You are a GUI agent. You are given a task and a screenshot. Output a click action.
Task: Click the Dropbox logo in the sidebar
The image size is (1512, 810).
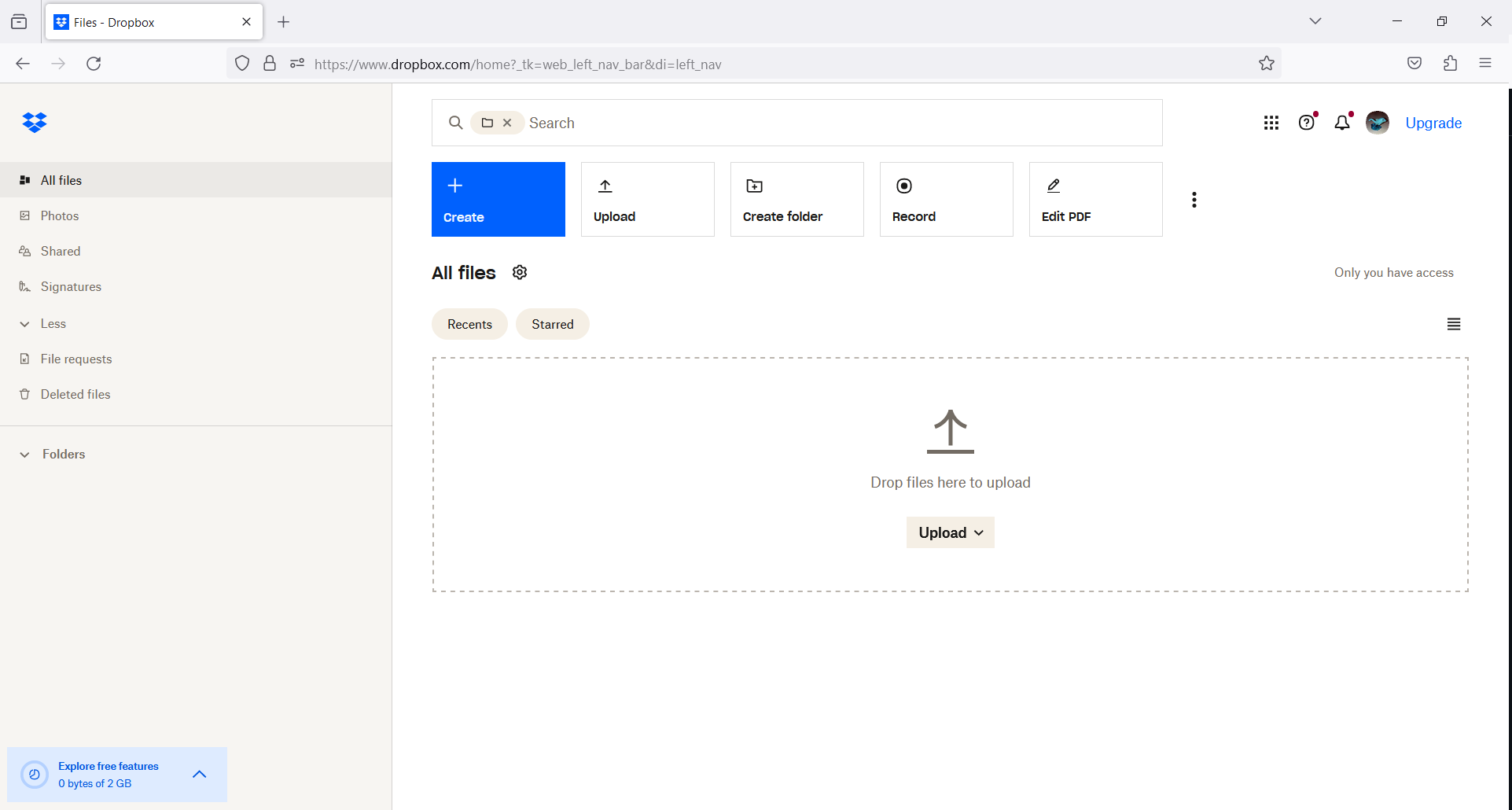click(35, 123)
